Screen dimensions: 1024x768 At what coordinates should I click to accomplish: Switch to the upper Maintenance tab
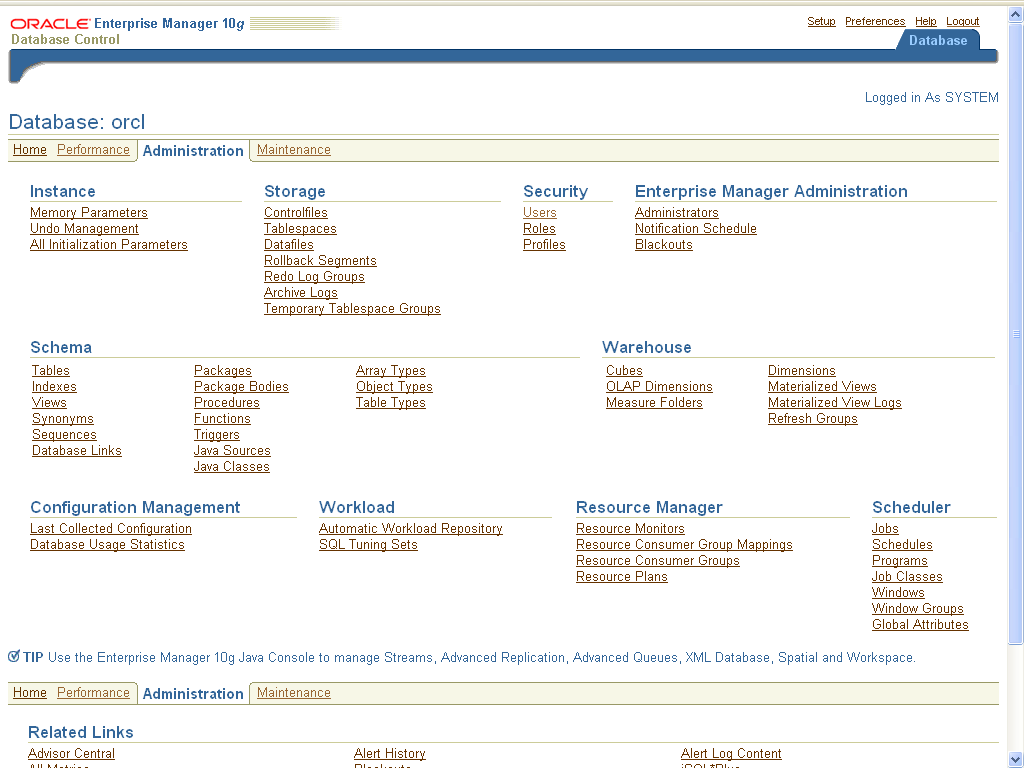[294, 150]
